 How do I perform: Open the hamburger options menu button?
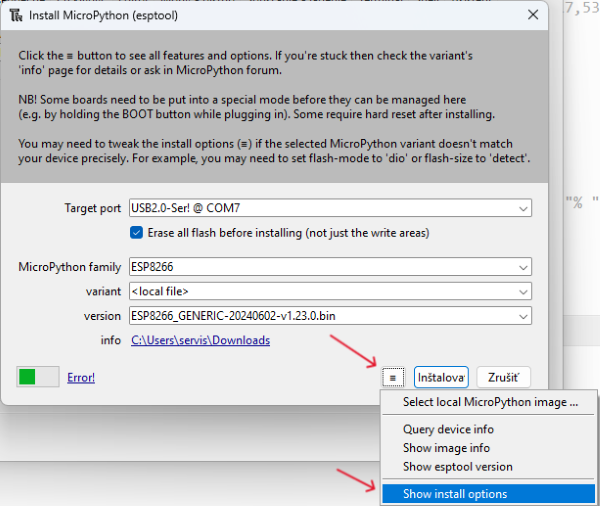tap(393, 377)
